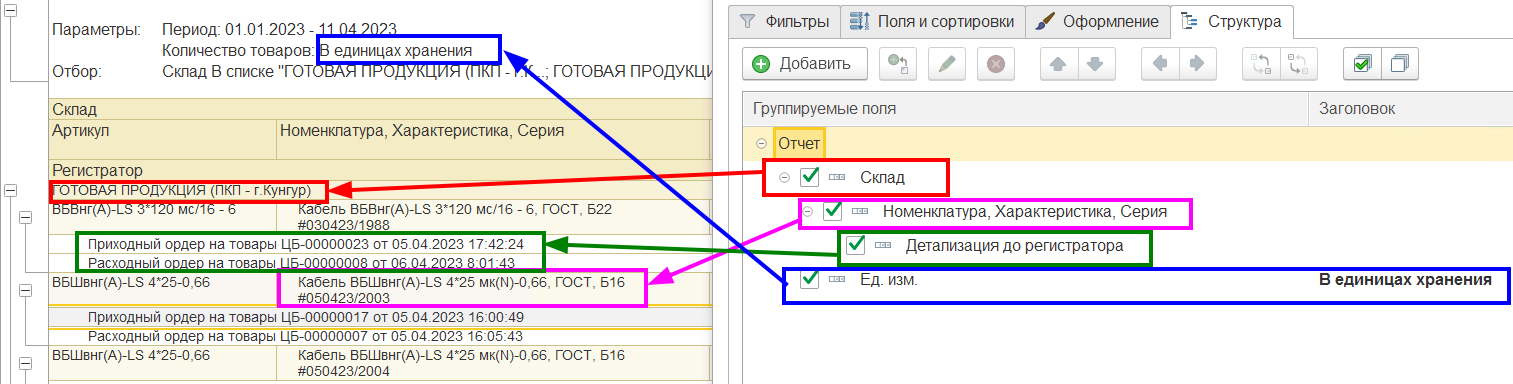
Task: Disable the Ед. изм. checkbox
Action: point(810,280)
